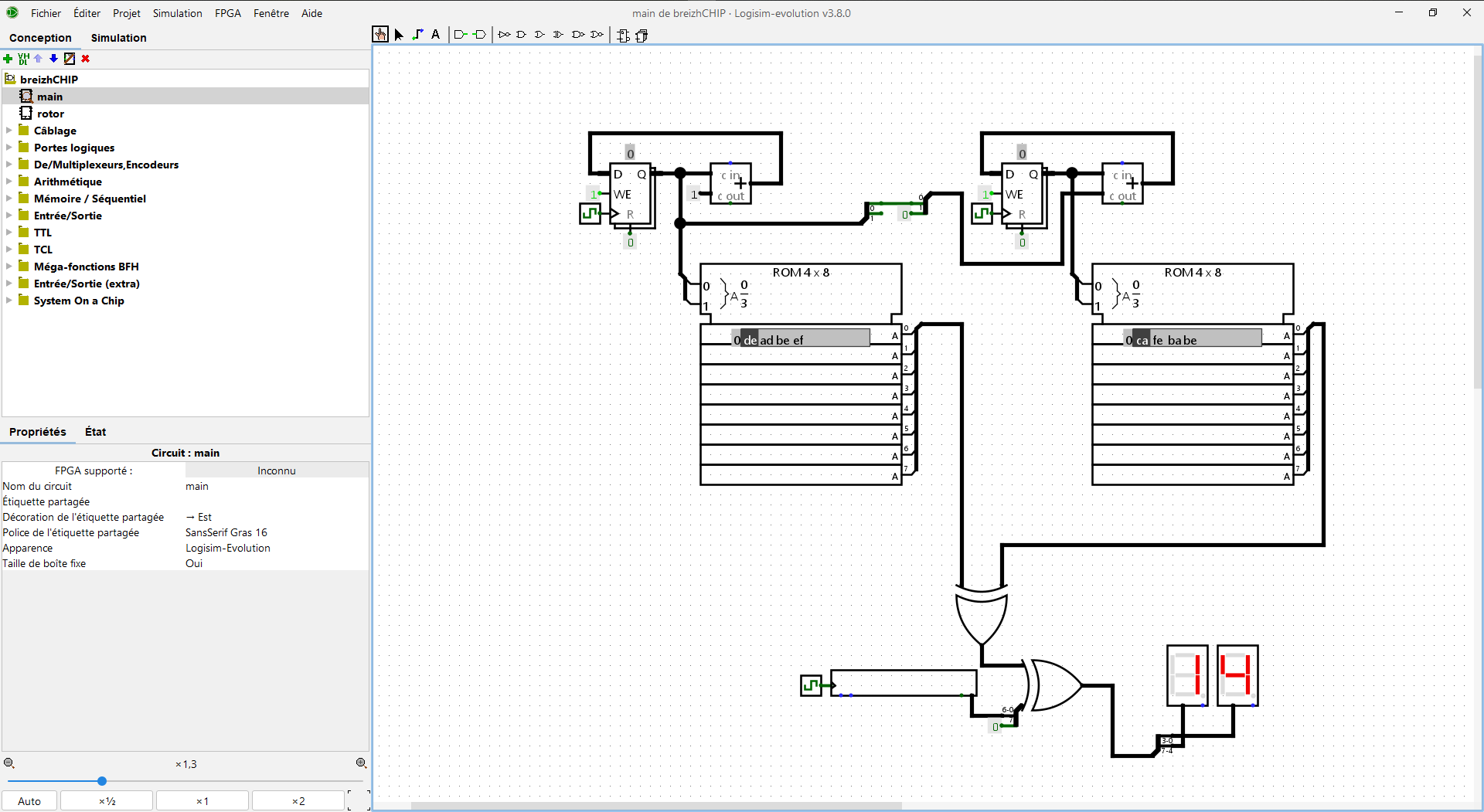Screen dimensions: 1484x812
Task: Open the Aide menu
Action: click(x=311, y=13)
